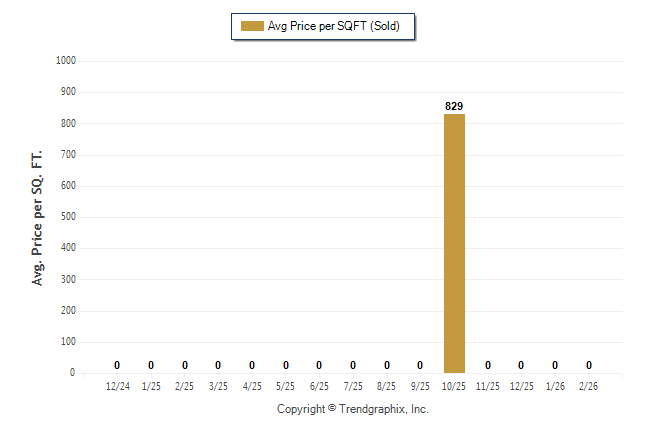
Task: Click the 6/25 x-axis month label
Action: point(319,385)
